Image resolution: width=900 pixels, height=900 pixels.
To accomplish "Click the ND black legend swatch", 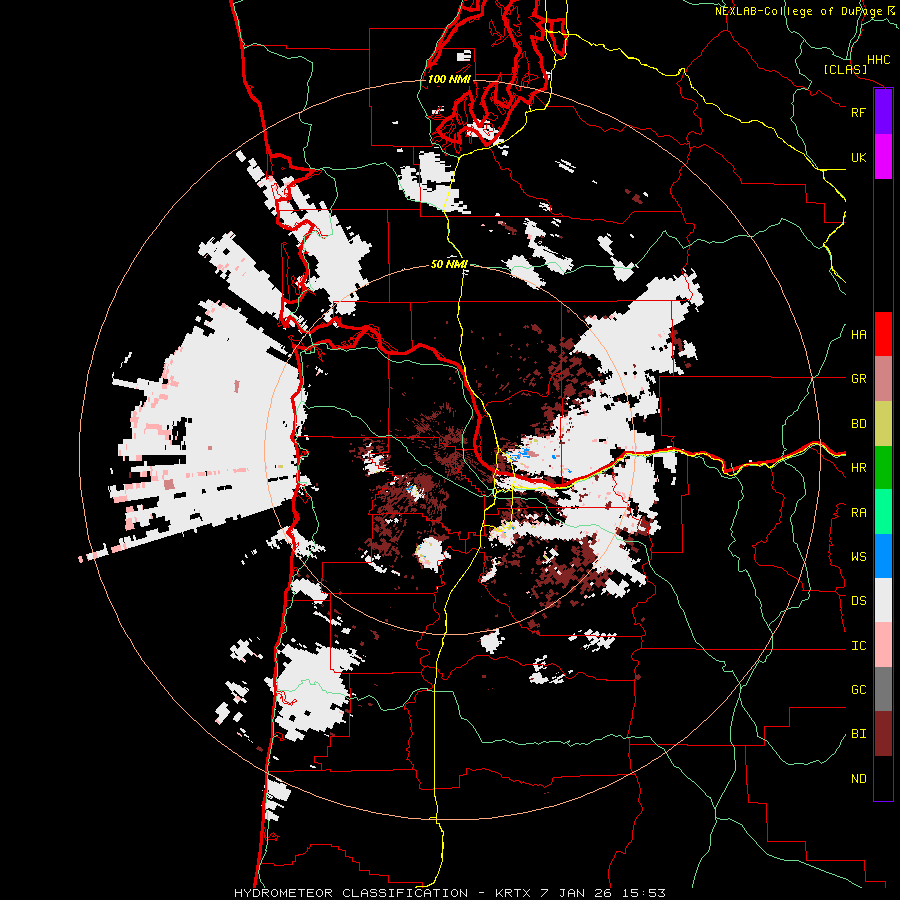I will tap(883, 778).
